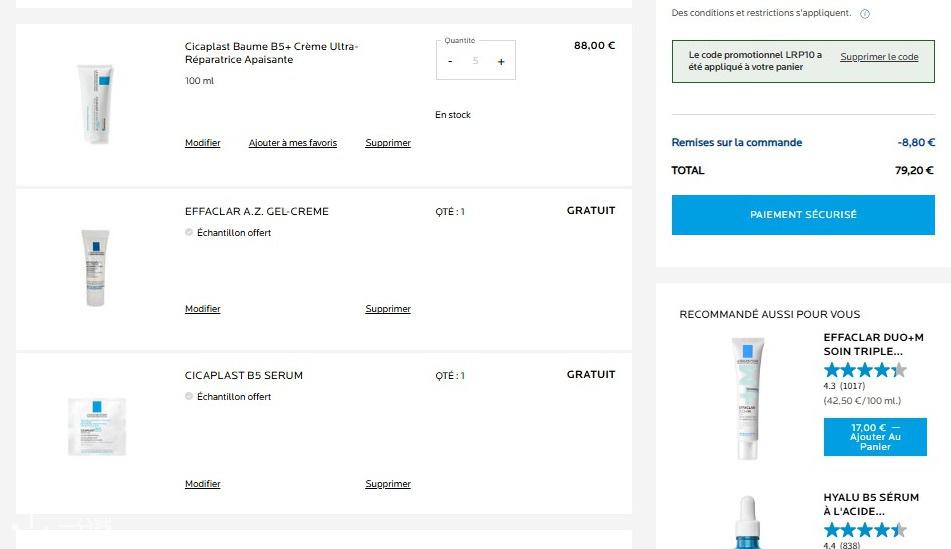Open info icon next to conditions et restrictions

coord(865,14)
